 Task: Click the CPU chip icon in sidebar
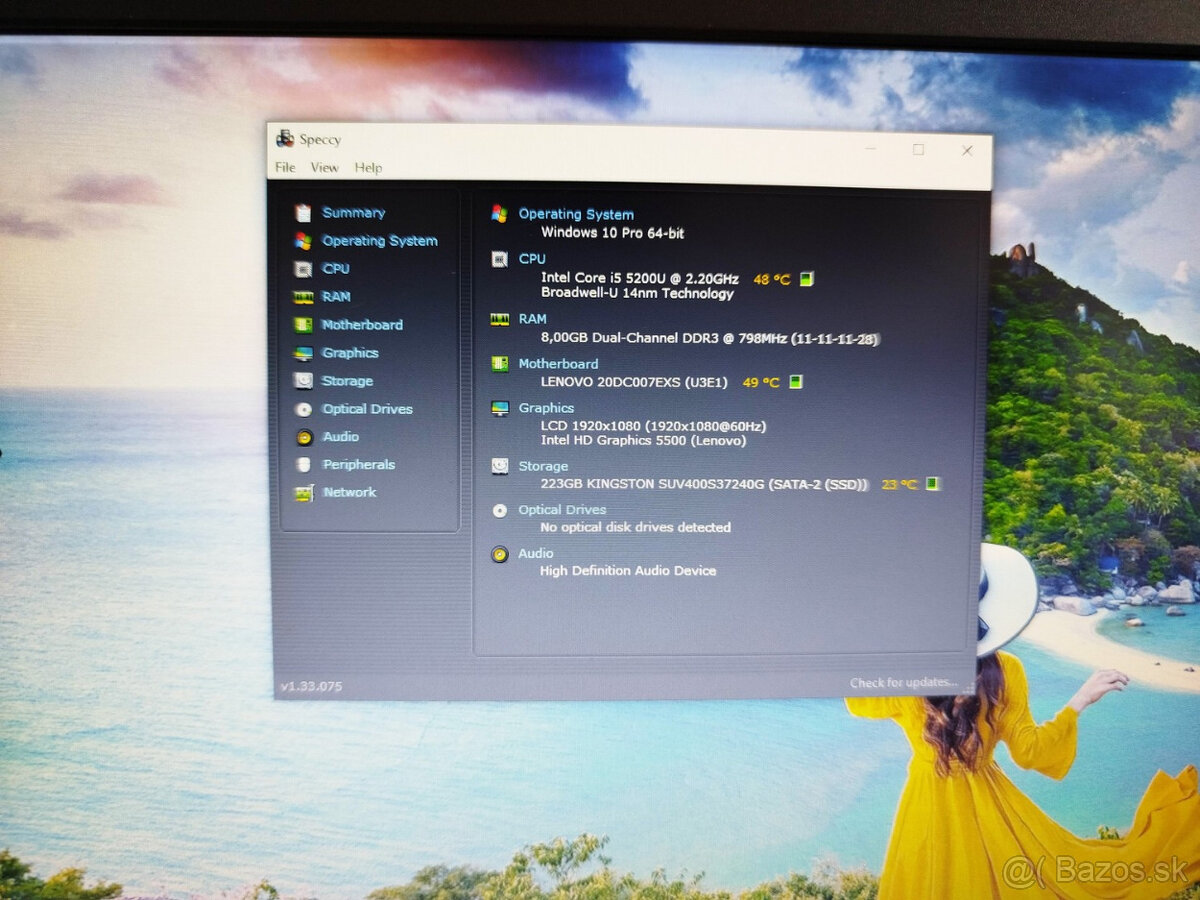[303, 268]
